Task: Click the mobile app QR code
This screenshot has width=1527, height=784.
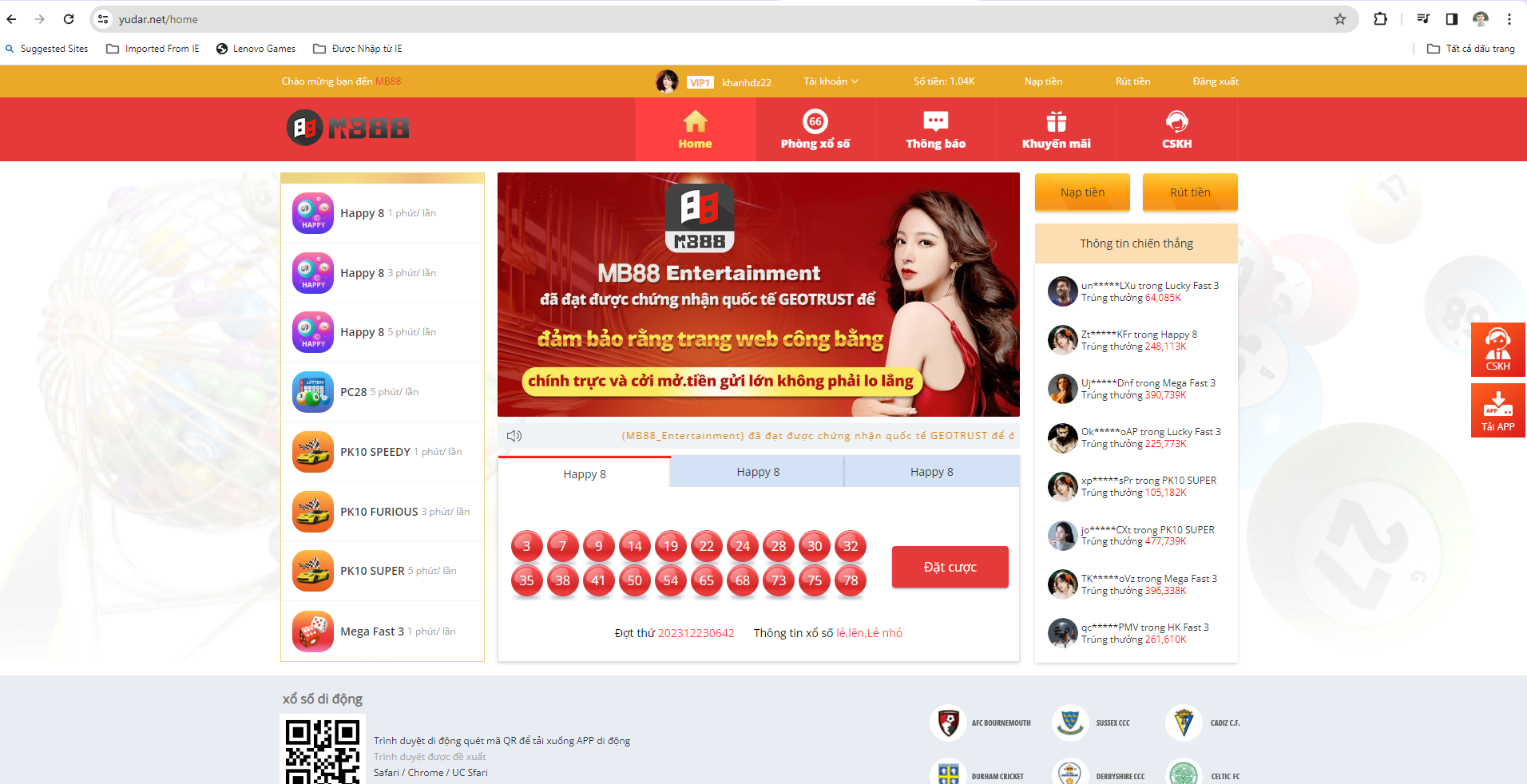Action: pyautogui.click(x=323, y=750)
